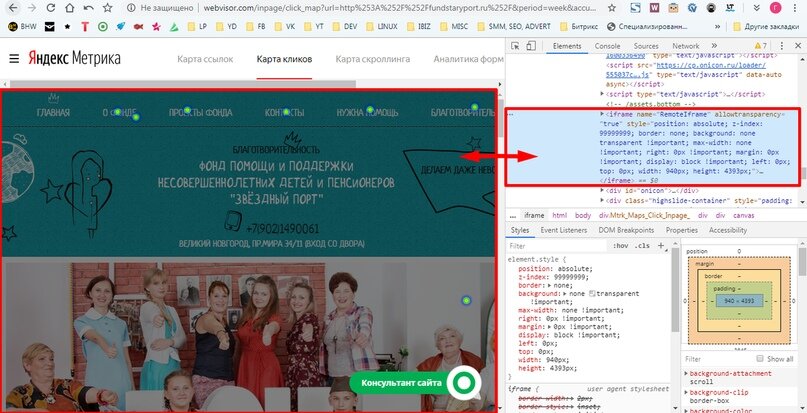The width and height of the screenshot is (807, 413).
Task: Open the DevTools Elements tab
Action: [x=567, y=46]
